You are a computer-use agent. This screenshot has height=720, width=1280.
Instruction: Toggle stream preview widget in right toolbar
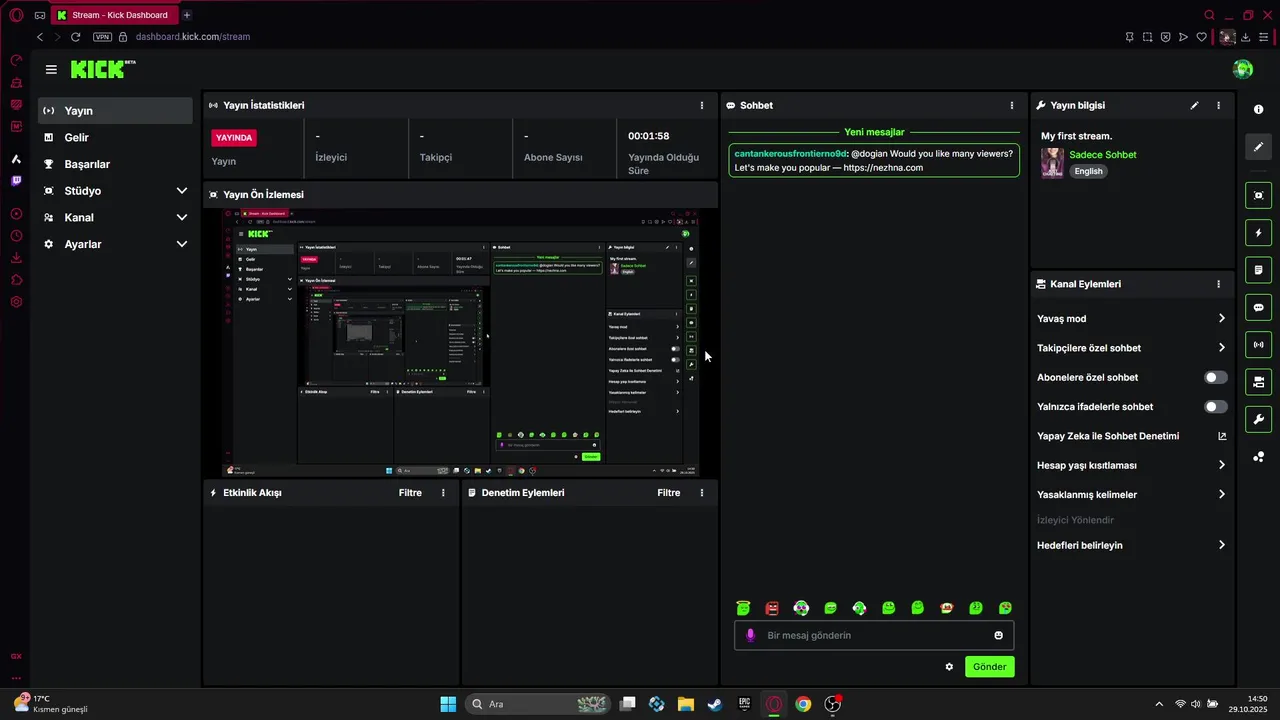click(1258, 195)
